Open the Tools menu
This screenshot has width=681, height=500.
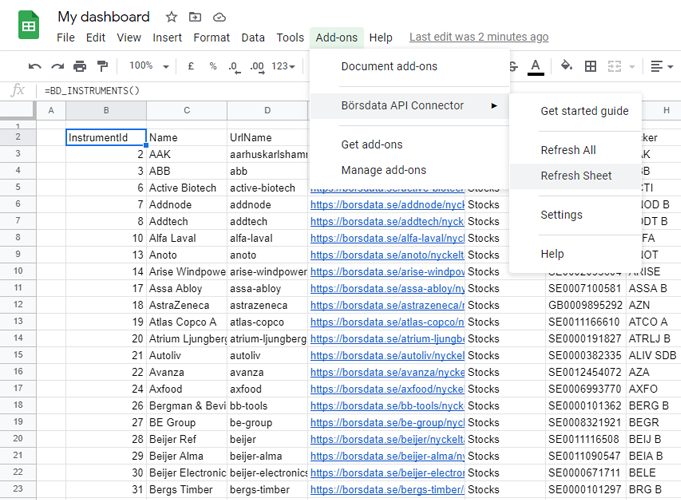(x=290, y=38)
